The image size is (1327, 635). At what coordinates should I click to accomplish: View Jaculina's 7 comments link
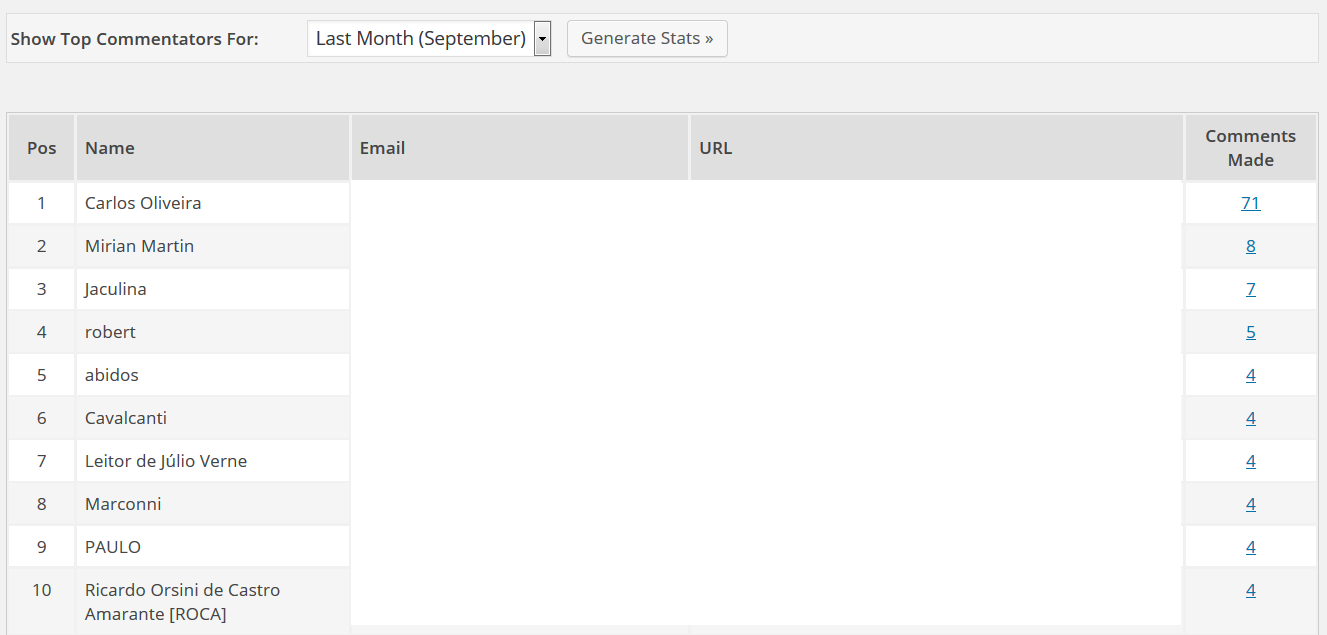click(x=1250, y=289)
